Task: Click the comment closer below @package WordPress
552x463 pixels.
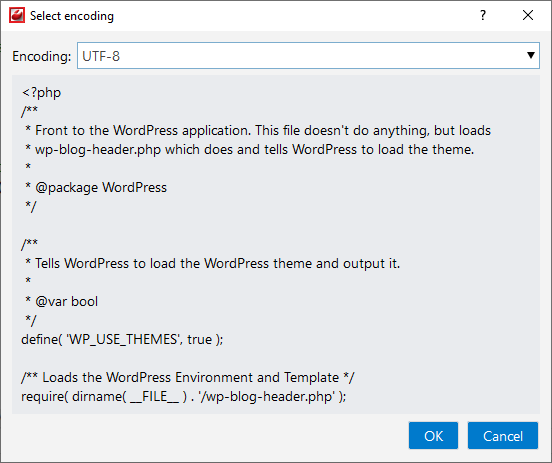Action: (x=31, y=206)
